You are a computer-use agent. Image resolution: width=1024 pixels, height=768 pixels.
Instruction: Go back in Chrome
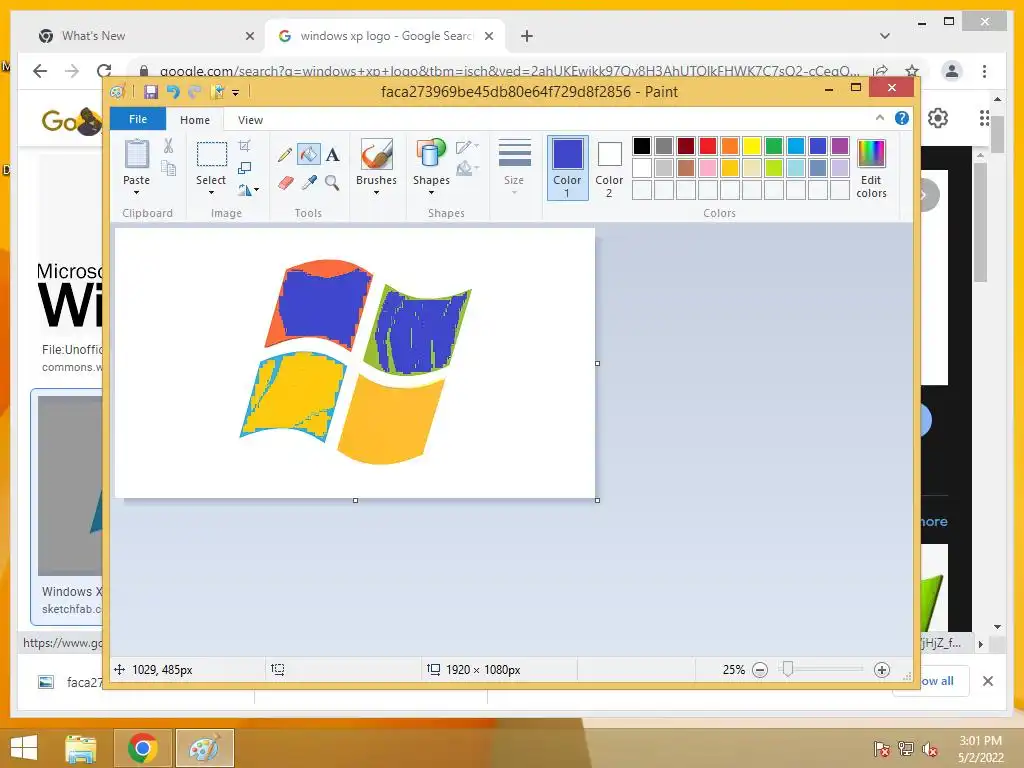40,71
